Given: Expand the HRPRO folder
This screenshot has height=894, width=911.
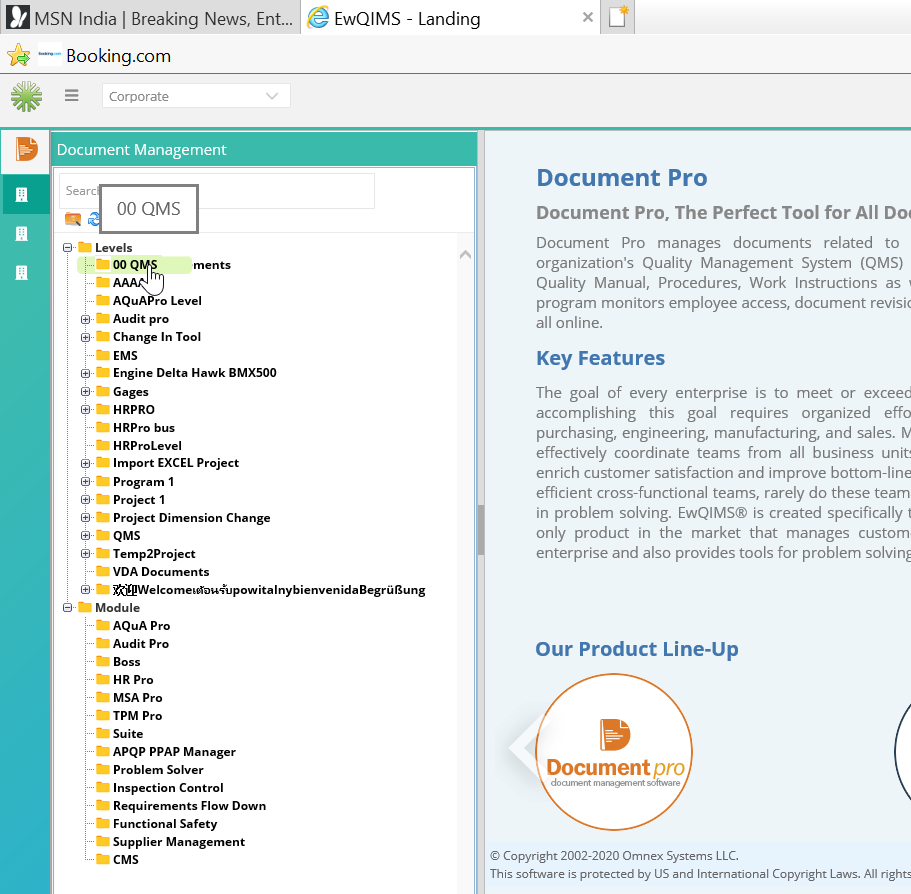Looking at the screenshot, I should (x=85, y=410).
